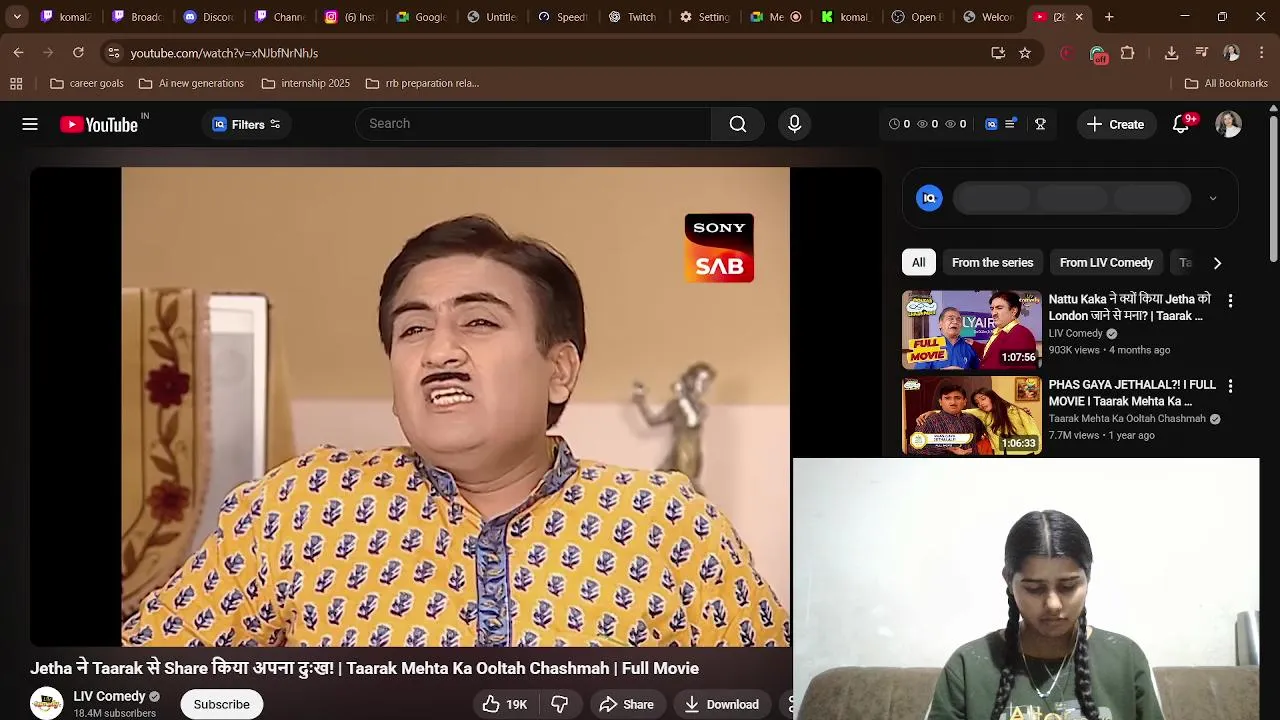Open the rrb preparation bookmark folder
The image size is (1280, 720).
coord(423,83)
